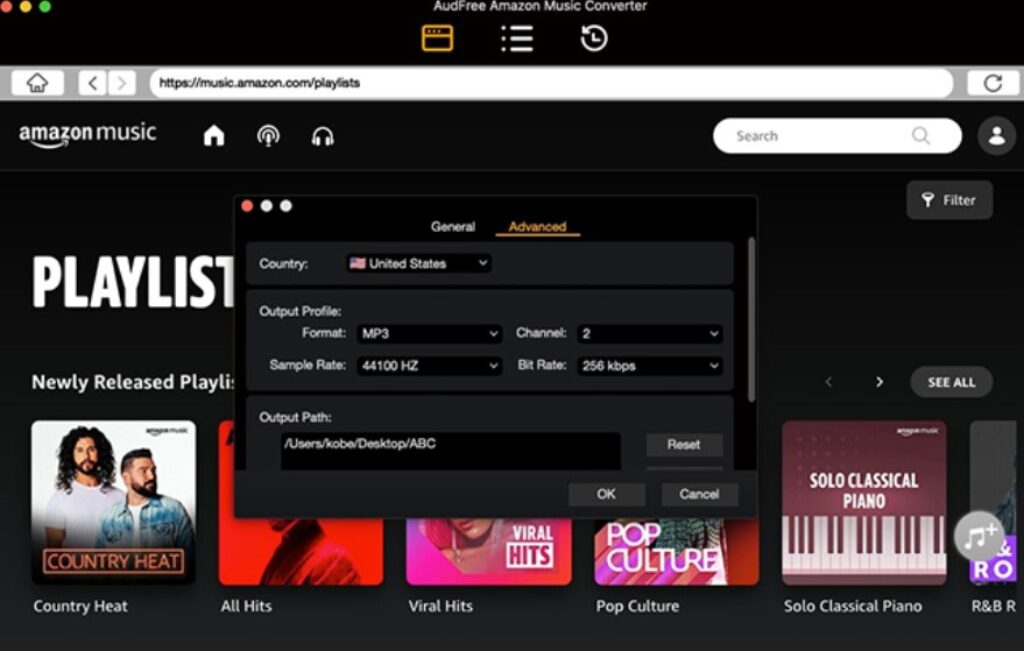Open the converted list icon in top toolbar

coord(517,37)
